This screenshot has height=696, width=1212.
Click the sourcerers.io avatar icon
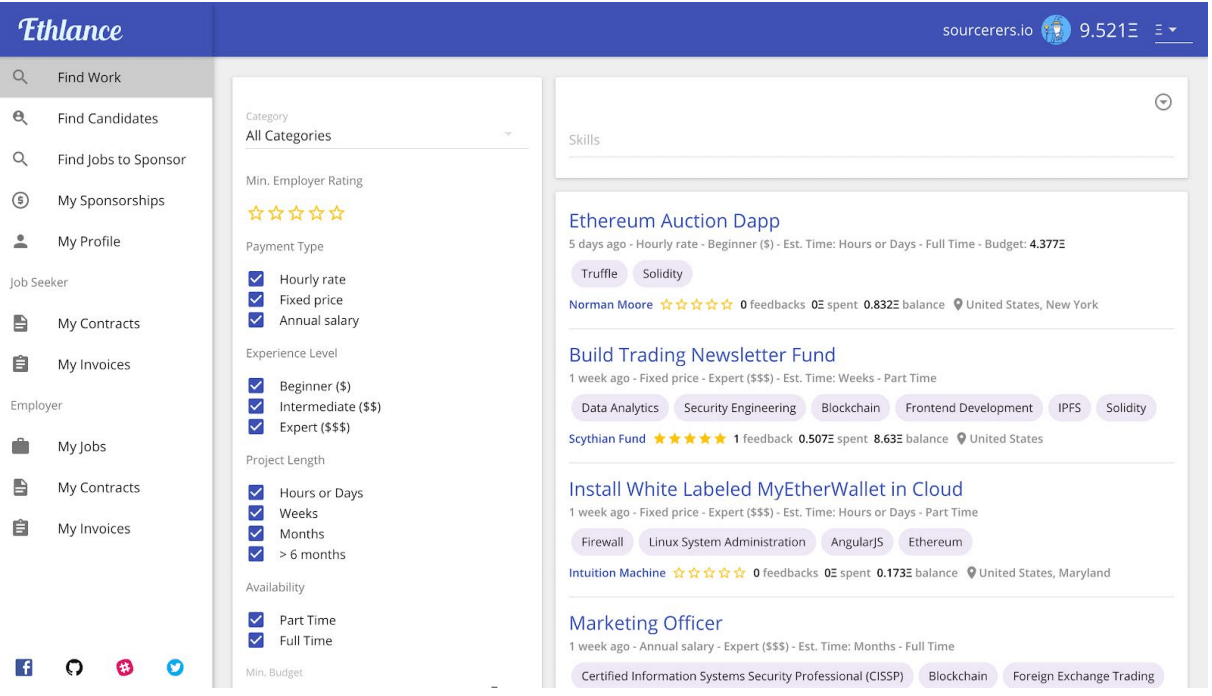coord(1056,30)
